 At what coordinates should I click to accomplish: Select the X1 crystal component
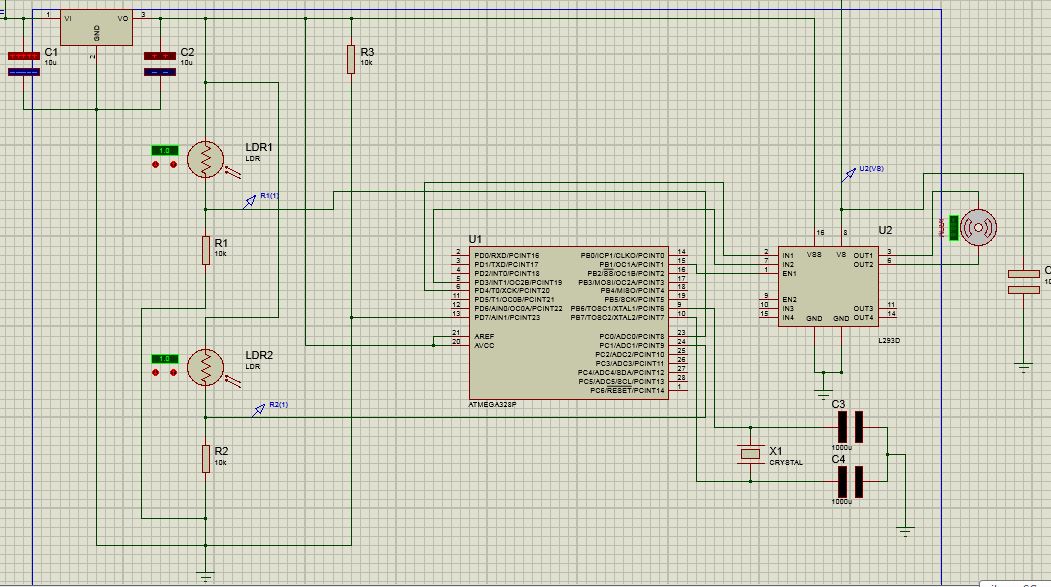pyautogui.click(x=750, y=454)
